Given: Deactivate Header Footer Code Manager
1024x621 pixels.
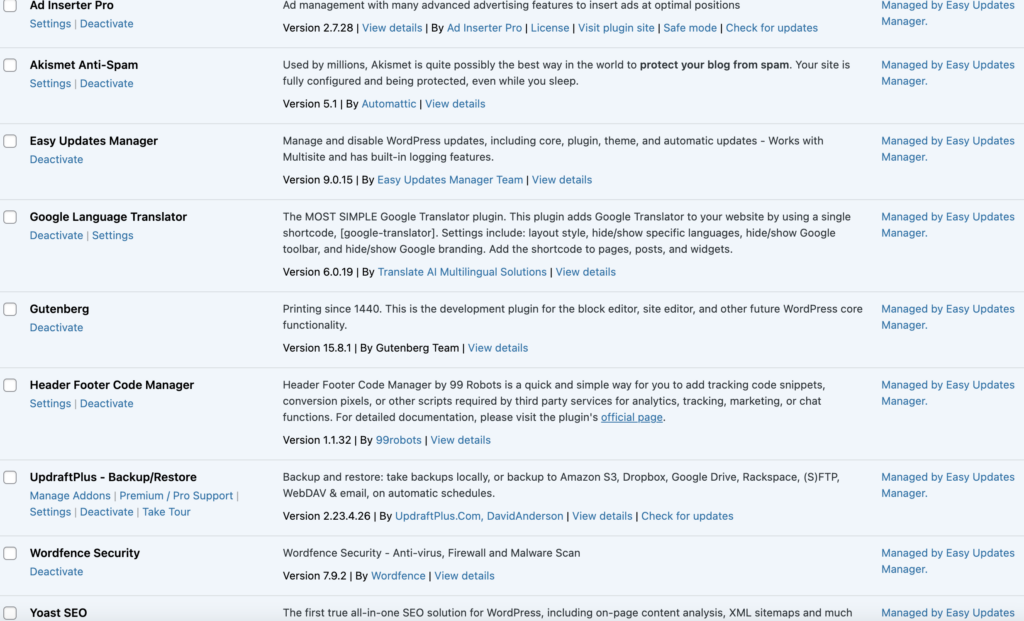Looking at the screenshot, I should [106, 404].
